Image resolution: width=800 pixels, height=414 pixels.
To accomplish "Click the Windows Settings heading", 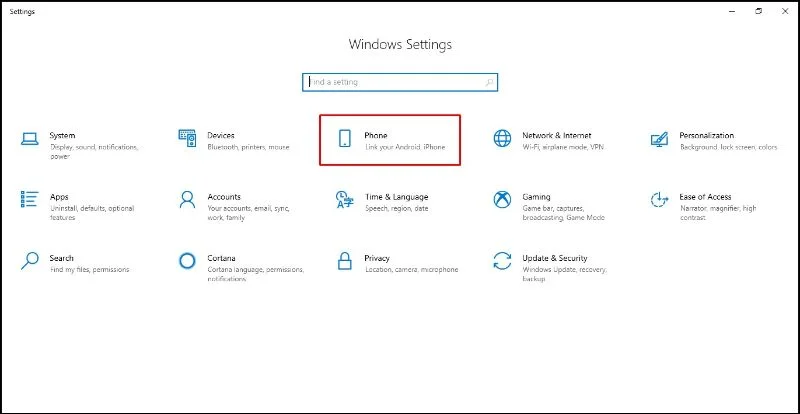I will [x=400, y=44].
